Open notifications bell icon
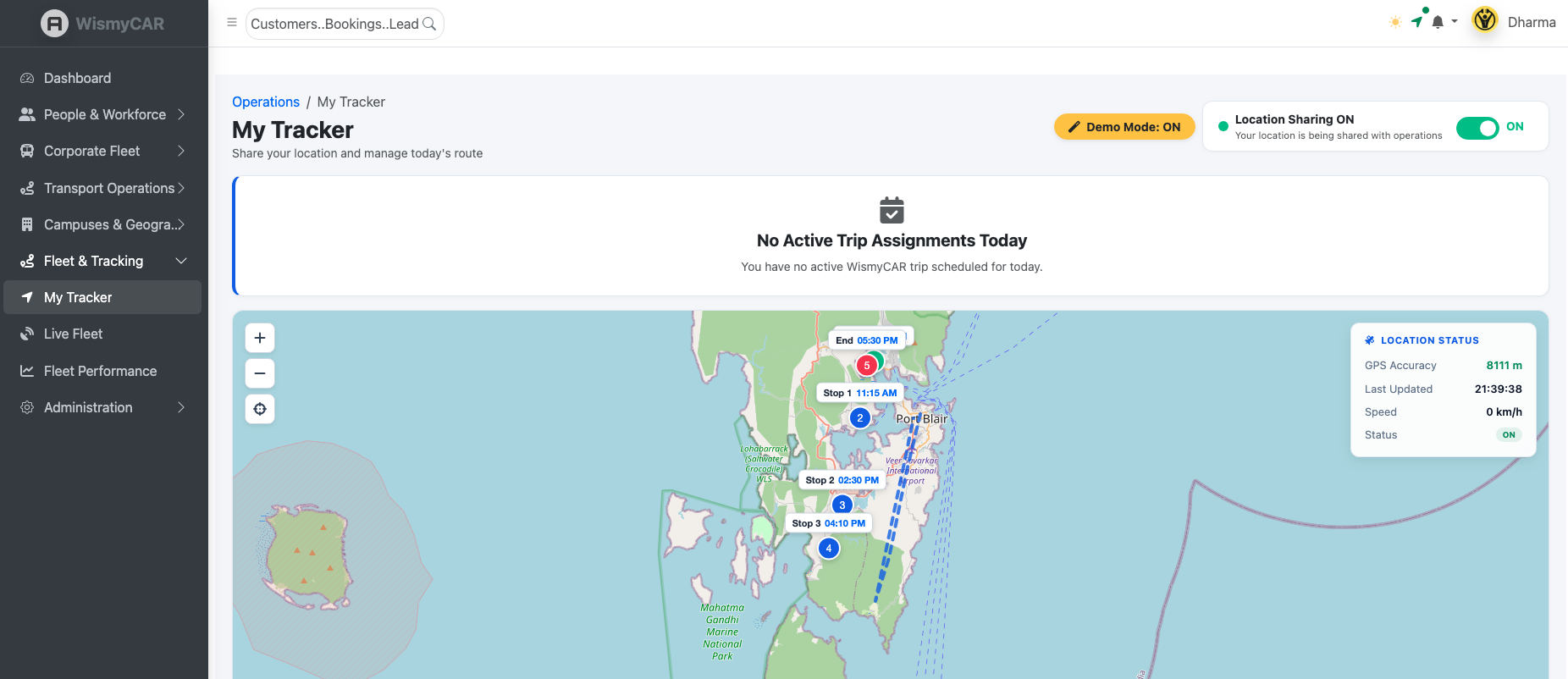 (1438, 22)
